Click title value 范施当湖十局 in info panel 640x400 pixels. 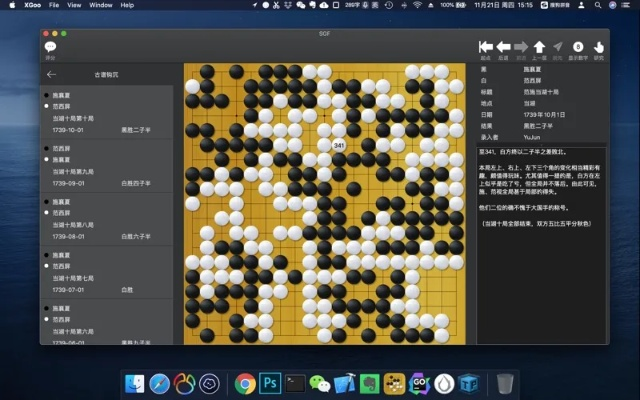[x=541, y=92]
